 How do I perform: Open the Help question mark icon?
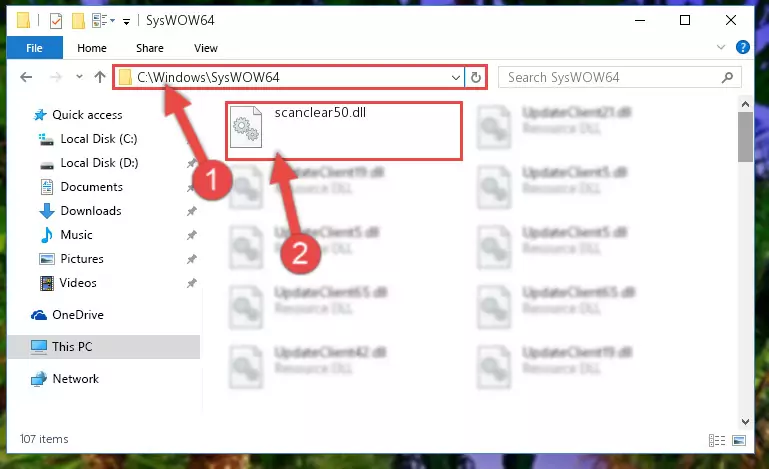coord(743,48)
